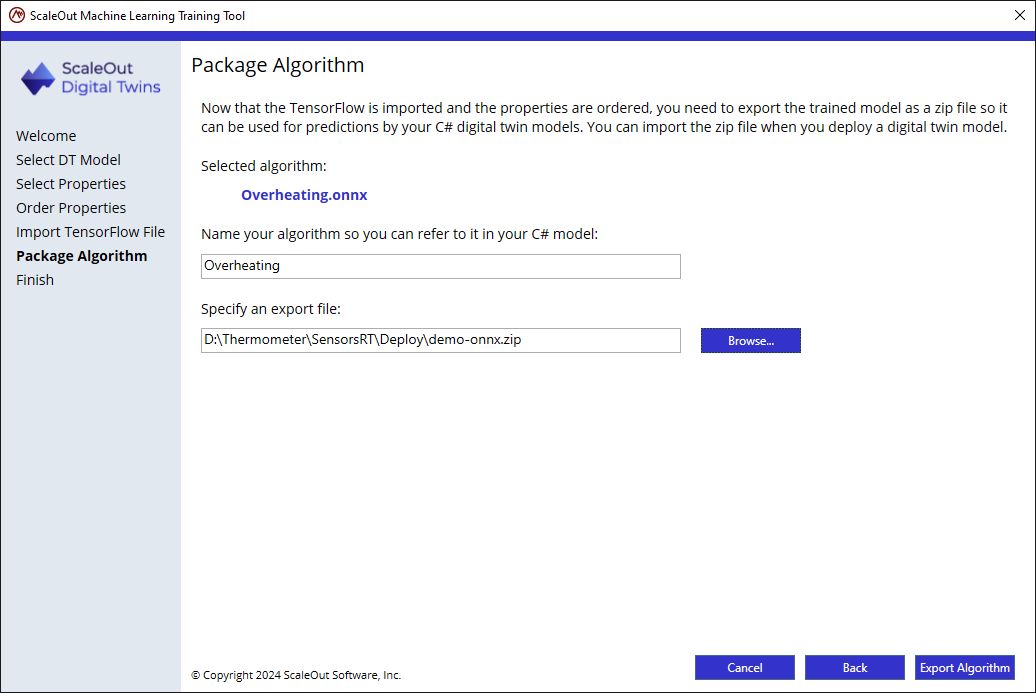
Task: Click the 'Specify an export file:' label
Action: pyautogui.click(x=271, y=309)
